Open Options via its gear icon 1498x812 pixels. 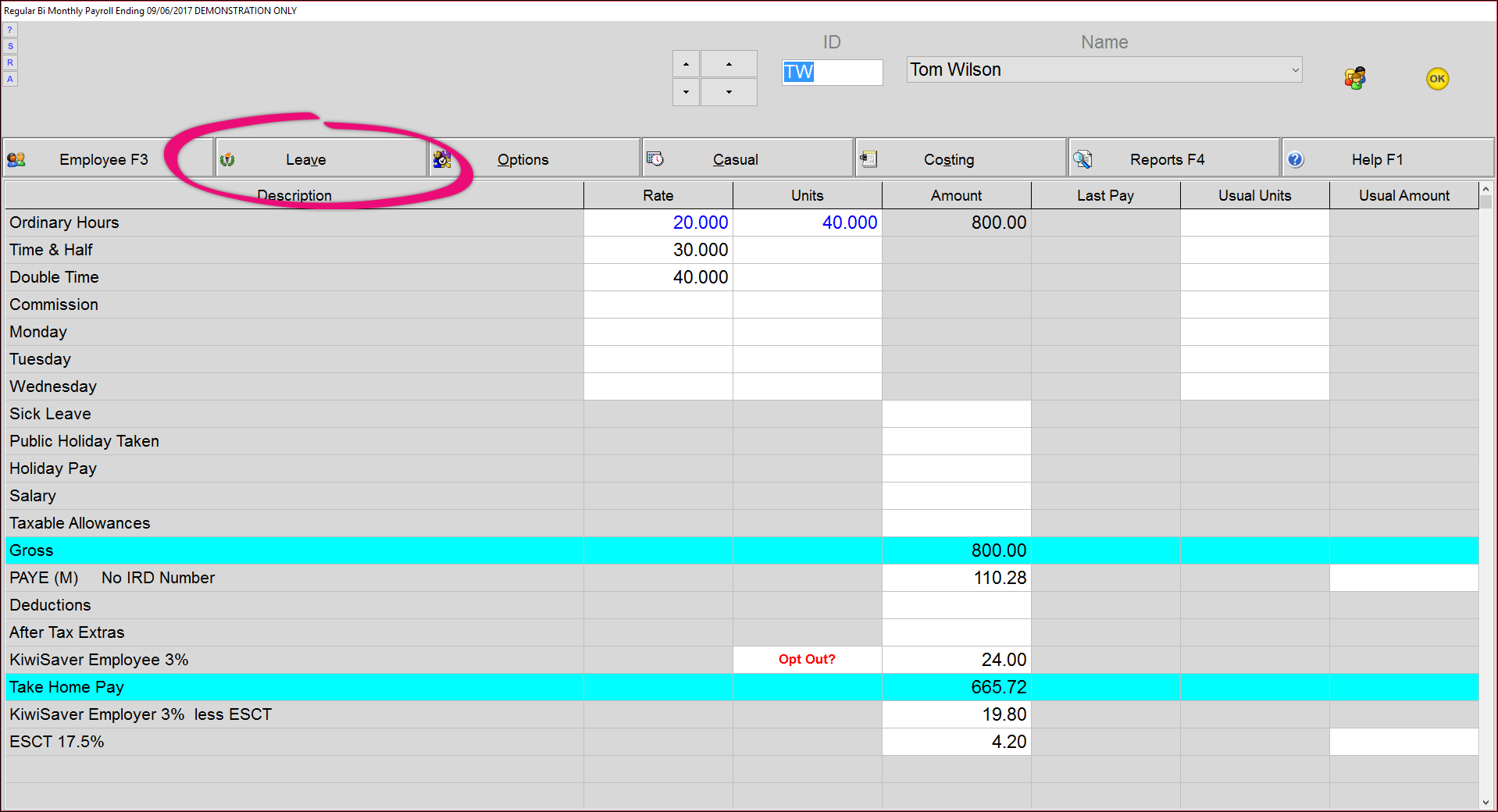coord(442,158)
